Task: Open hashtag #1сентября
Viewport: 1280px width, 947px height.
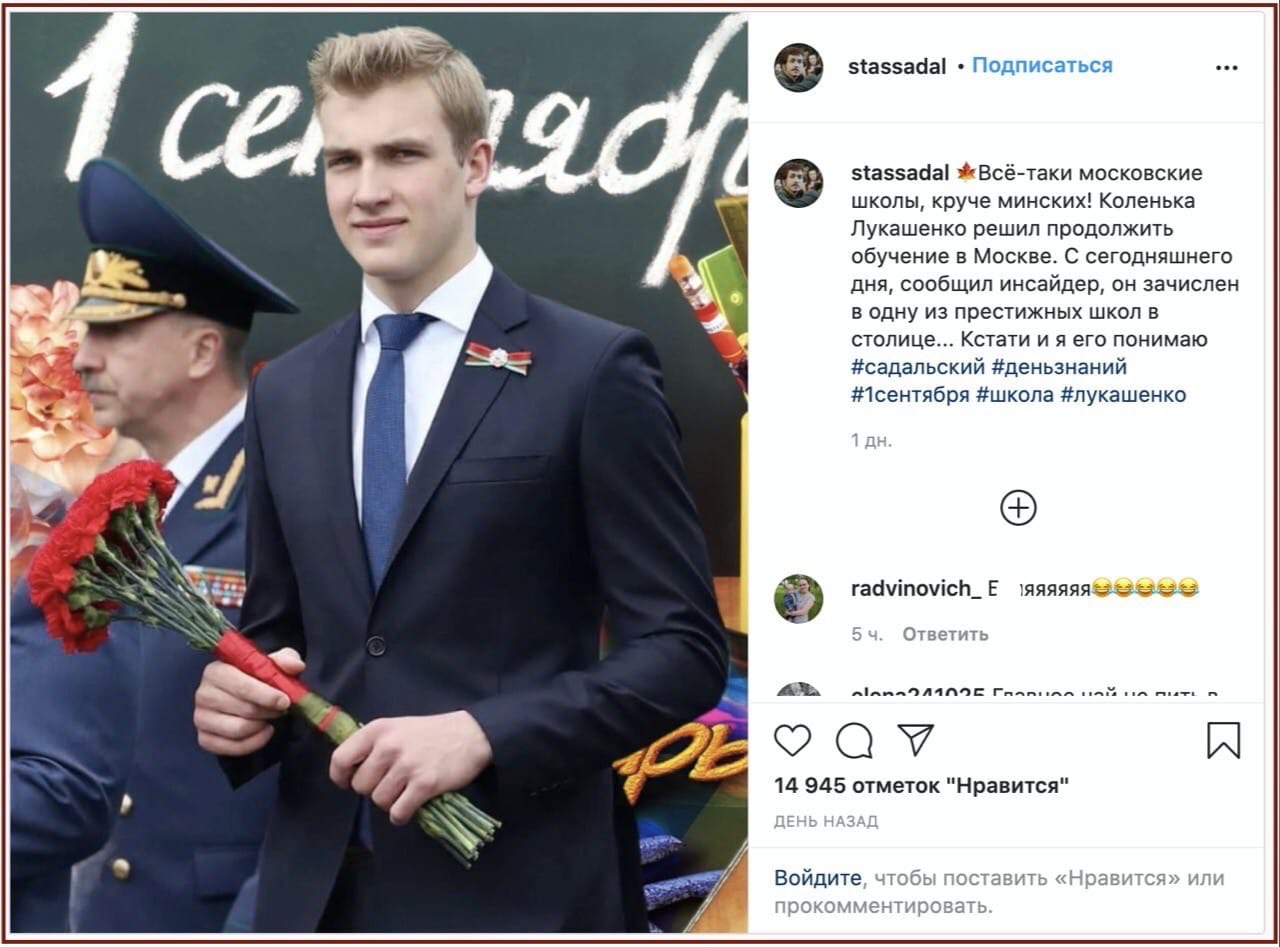Action: click(x=910, y=394)
